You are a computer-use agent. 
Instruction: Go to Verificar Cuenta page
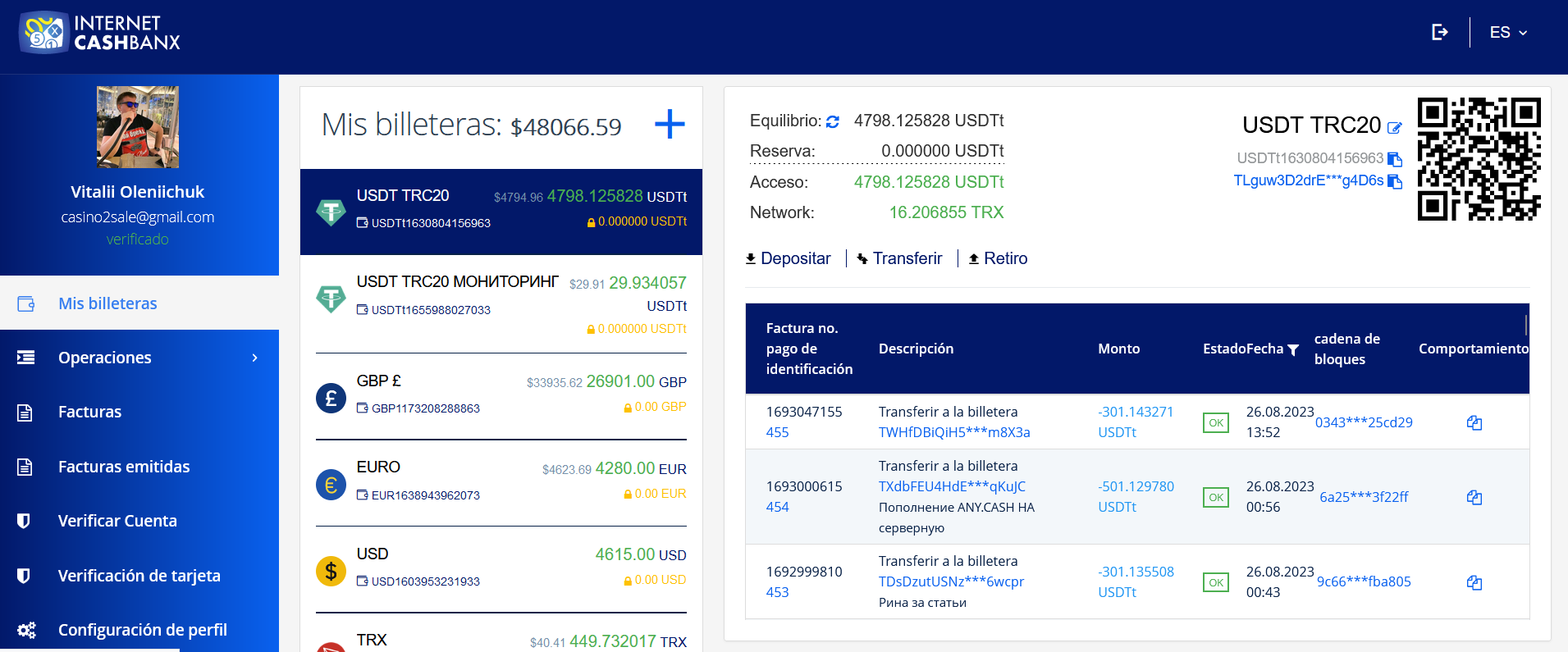117,521
